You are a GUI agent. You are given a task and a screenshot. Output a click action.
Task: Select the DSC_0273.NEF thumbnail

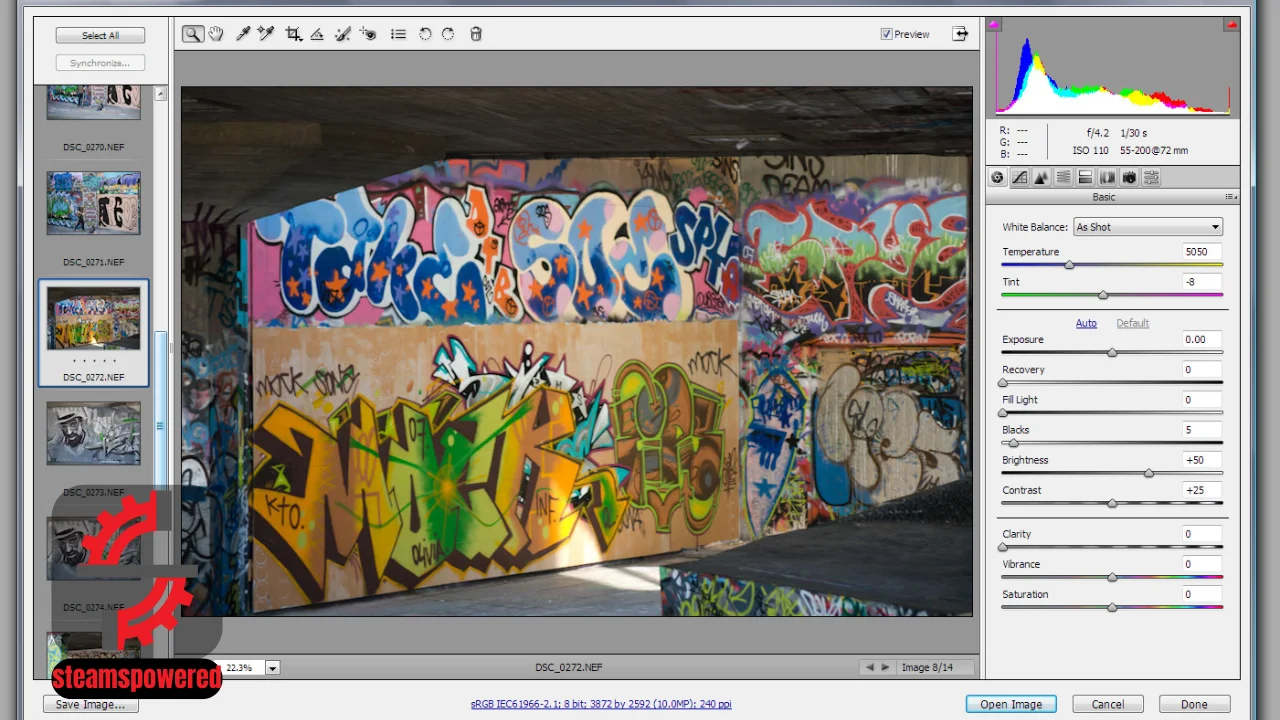93,433
